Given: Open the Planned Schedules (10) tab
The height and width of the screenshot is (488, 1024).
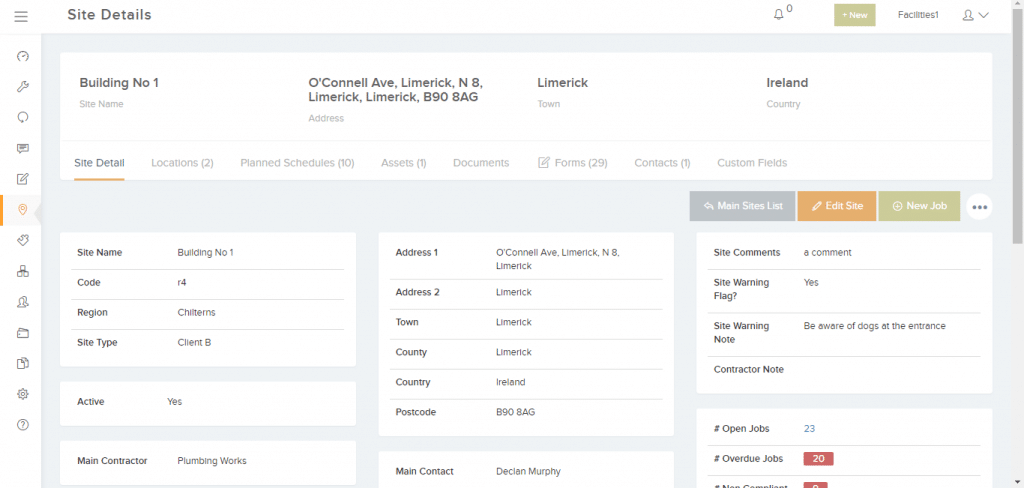Looking at the screenshot, I should click(x=297, y=163).
